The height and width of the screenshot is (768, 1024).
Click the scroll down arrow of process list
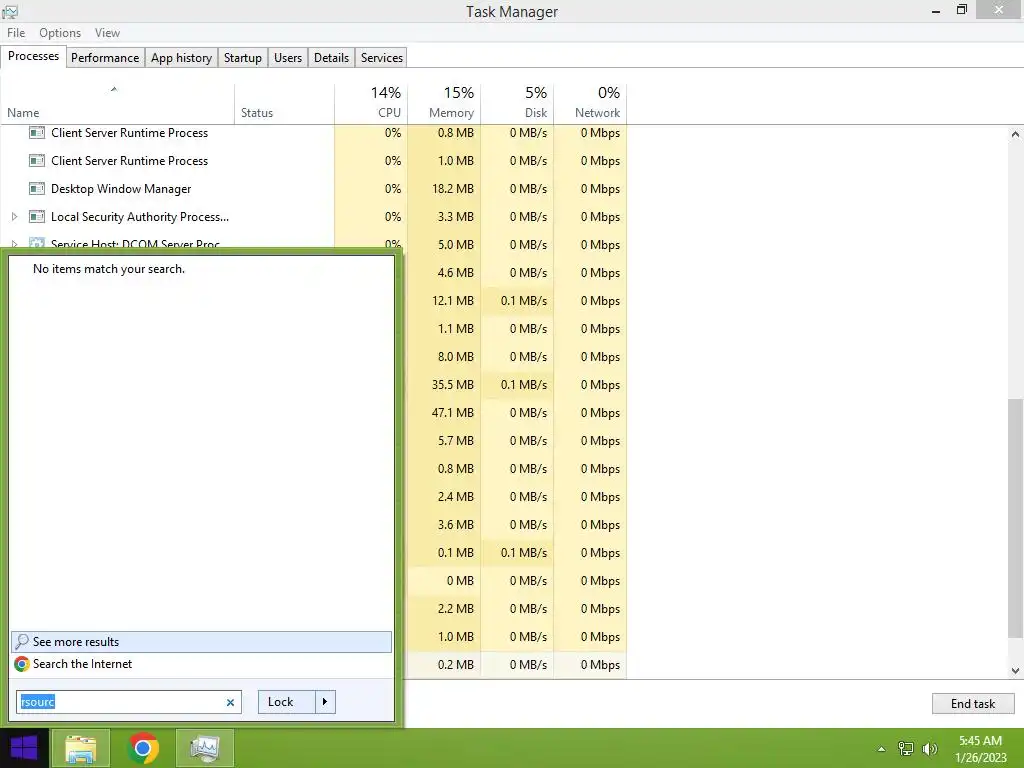pyautogui.click(x=1015, y=671)
